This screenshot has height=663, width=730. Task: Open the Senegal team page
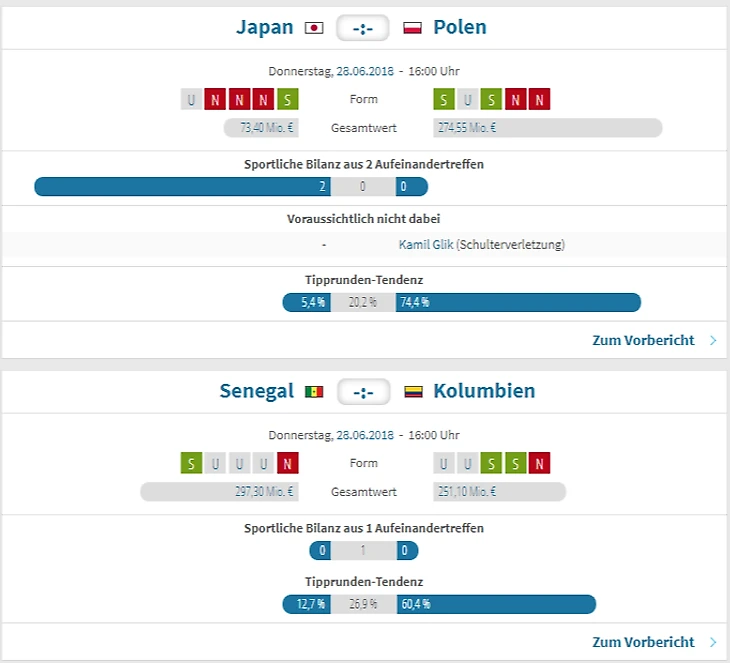257,390
